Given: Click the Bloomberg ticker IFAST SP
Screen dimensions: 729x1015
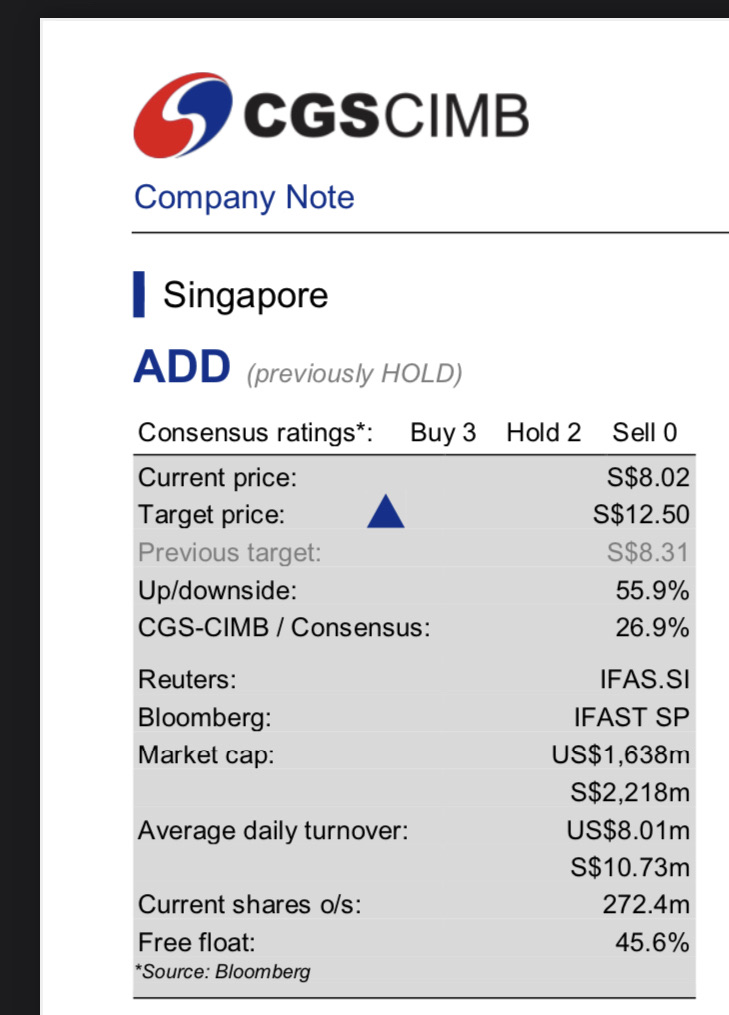Looking at the screenshot, I should pos(632,717).
